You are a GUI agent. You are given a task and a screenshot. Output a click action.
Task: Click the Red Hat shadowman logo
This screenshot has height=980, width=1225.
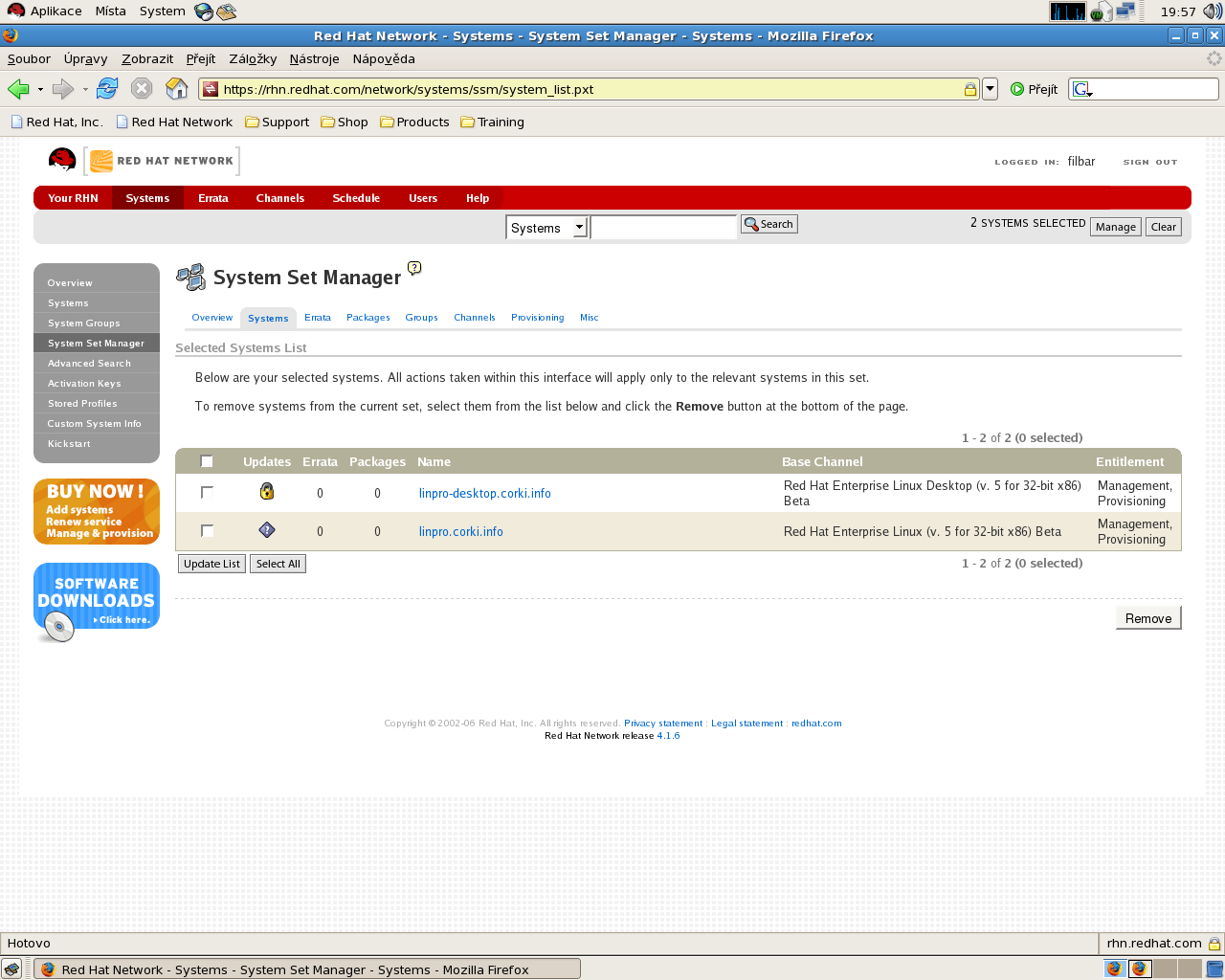coord(62,160)
